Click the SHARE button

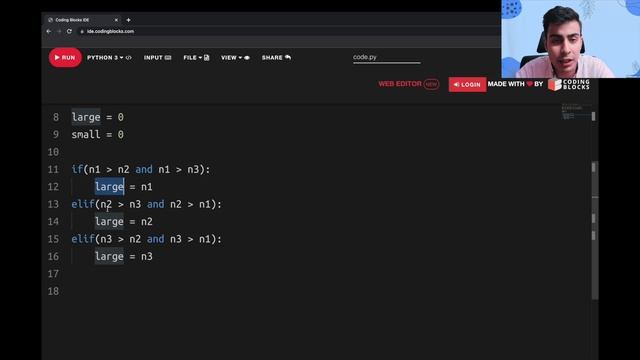[276, 58]
